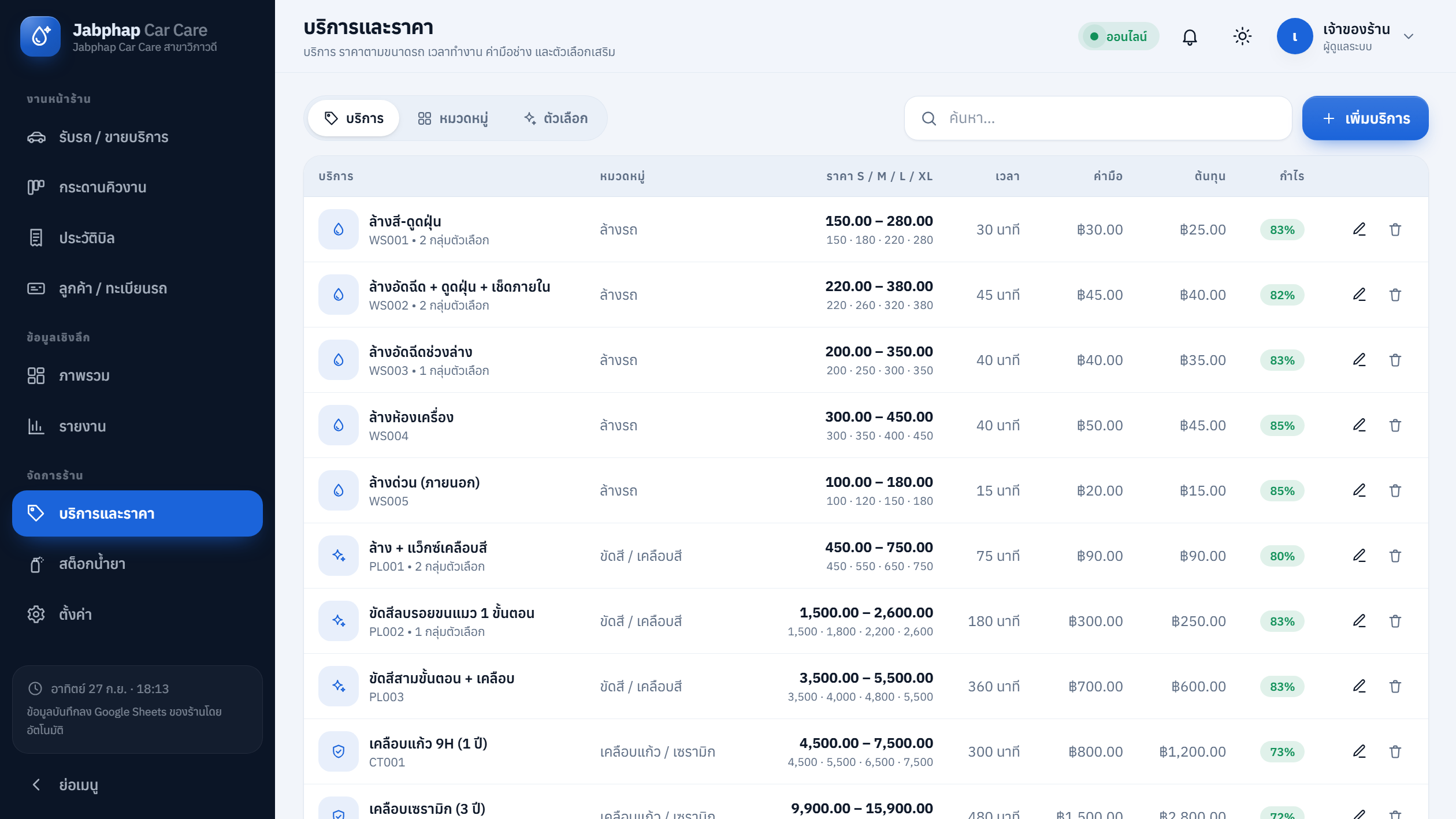This screenshot has height=819, width=1456.
Task: Expand the เจ้าของร้าน user menu chevron
Action: (1409, 36)
